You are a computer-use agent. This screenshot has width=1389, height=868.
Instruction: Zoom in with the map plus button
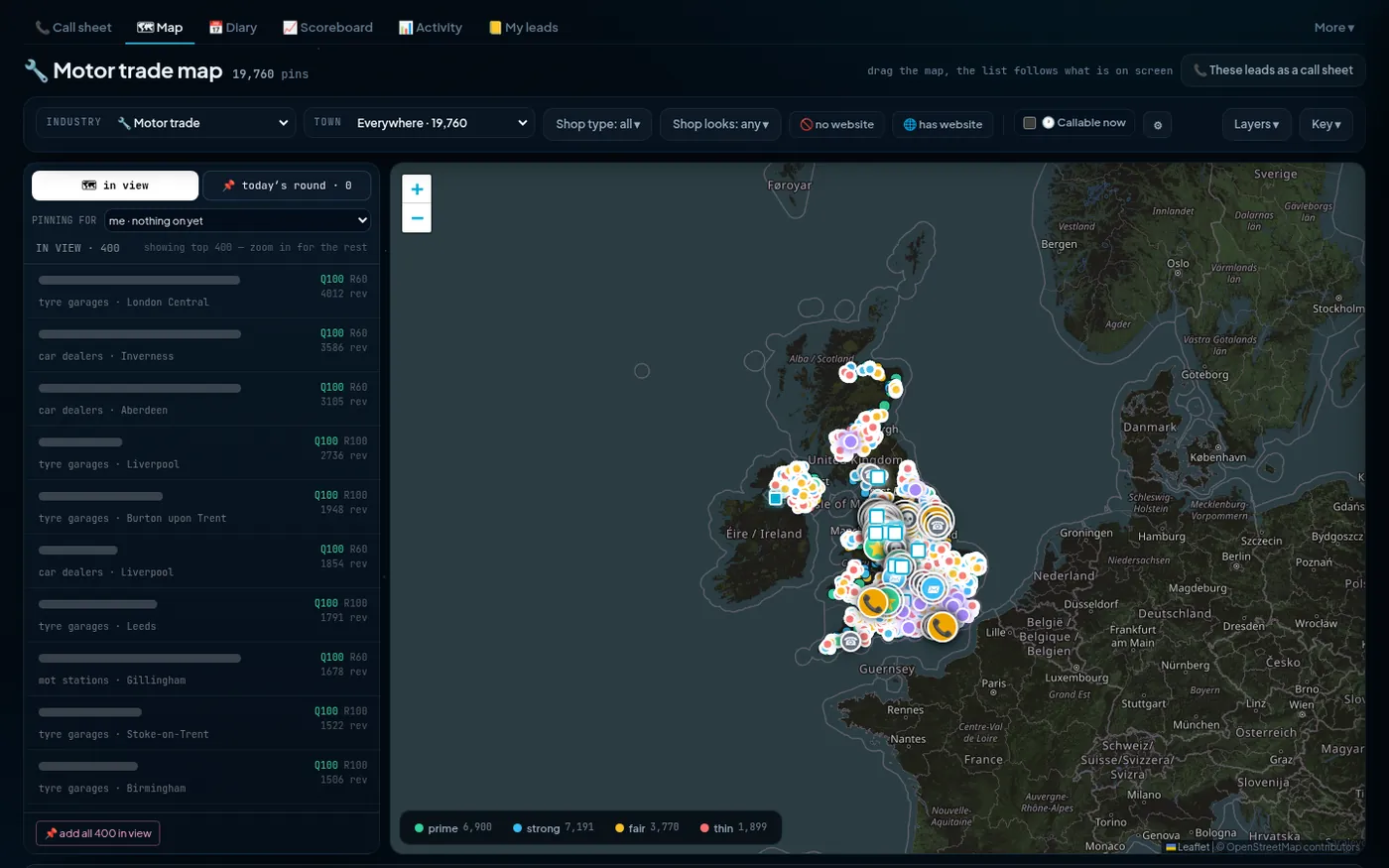pyautogui.click(x=417, y=189)
